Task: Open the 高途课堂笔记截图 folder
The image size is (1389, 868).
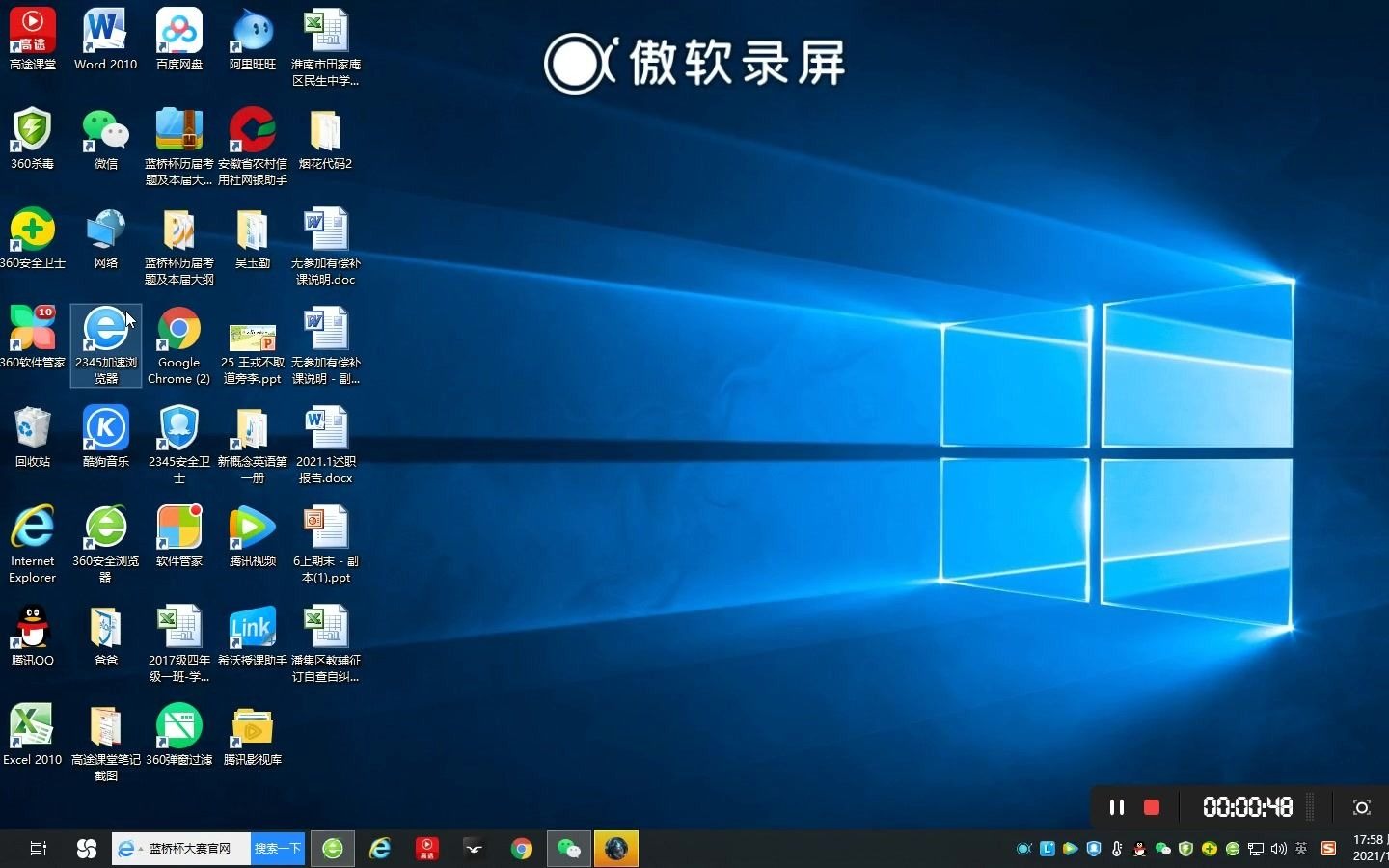Action: pos(106,743)
